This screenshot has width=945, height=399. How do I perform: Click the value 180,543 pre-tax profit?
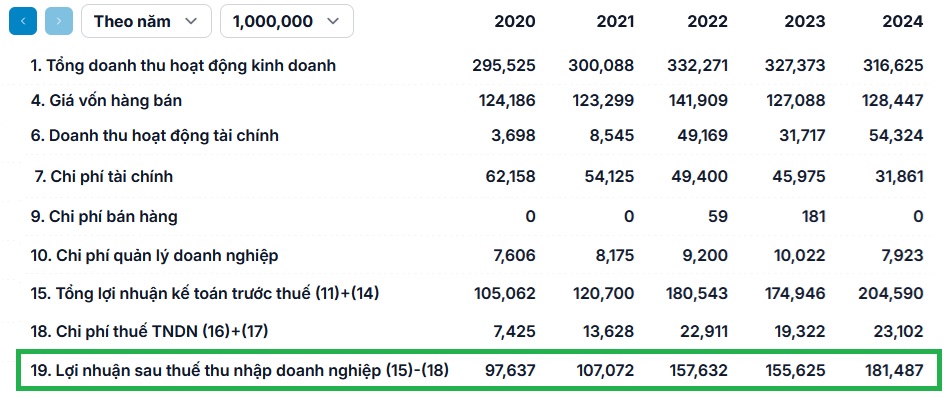698,294
